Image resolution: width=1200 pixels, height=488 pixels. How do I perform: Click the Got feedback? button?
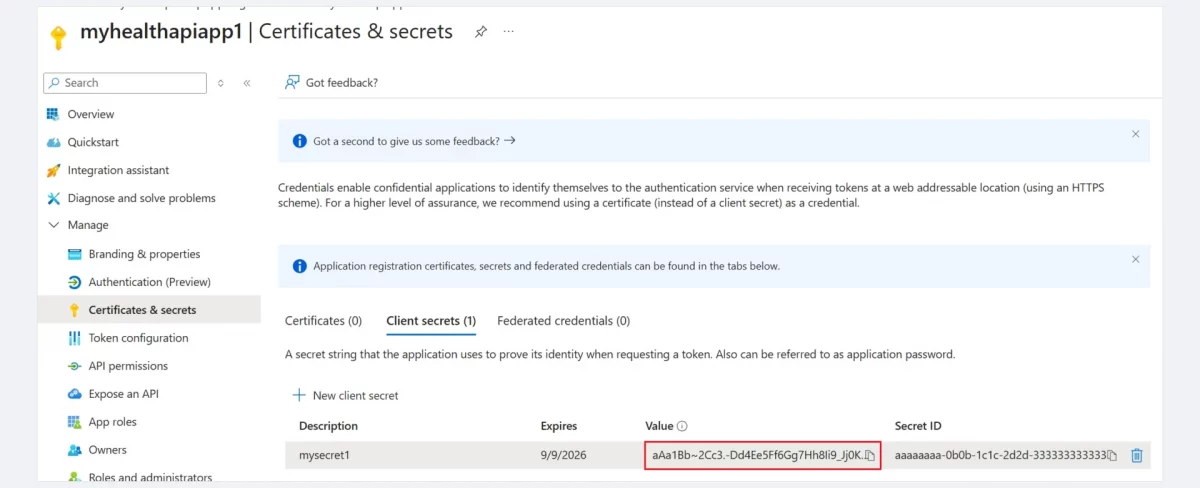tap(332, 83)
